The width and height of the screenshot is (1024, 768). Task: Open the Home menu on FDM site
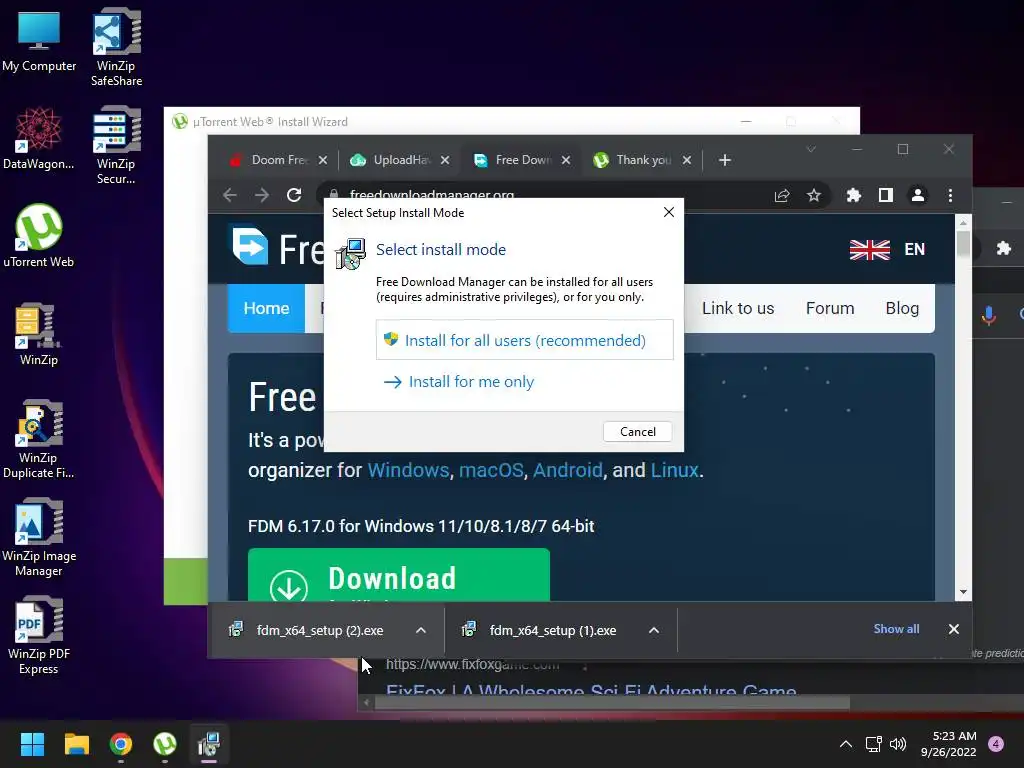pyautogui.click(x=266, y=308)
